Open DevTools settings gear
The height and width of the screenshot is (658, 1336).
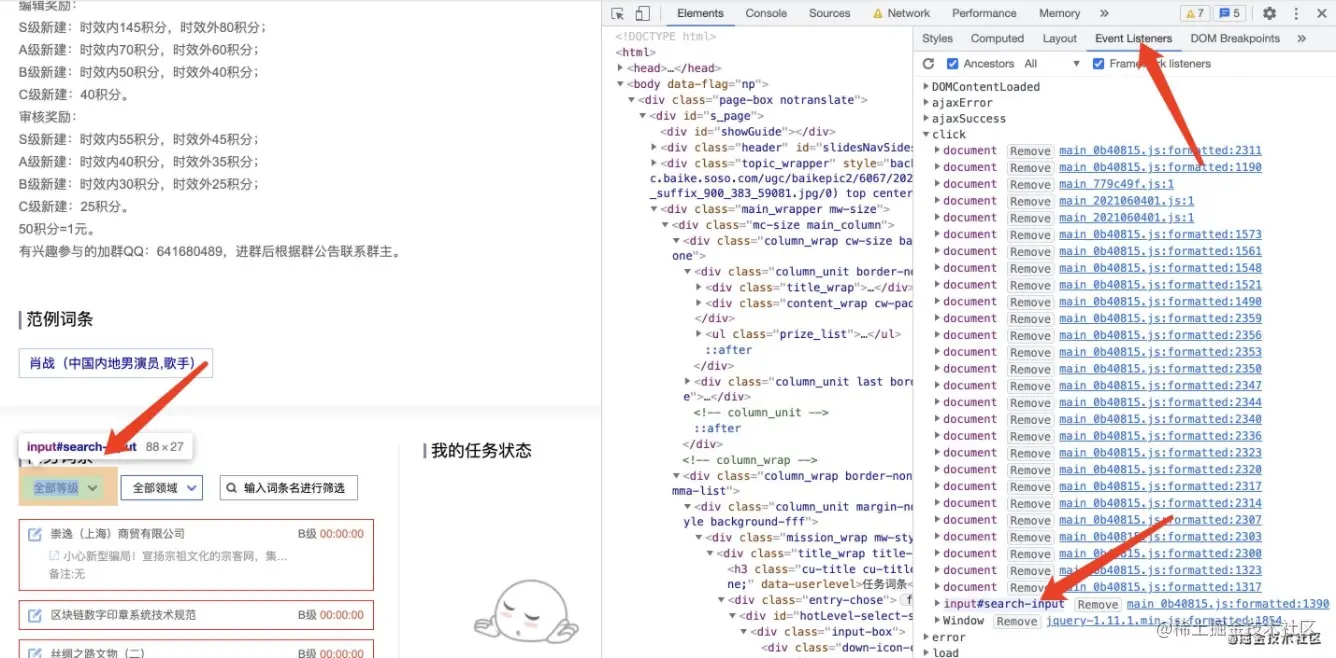[x=1269, y=13]
